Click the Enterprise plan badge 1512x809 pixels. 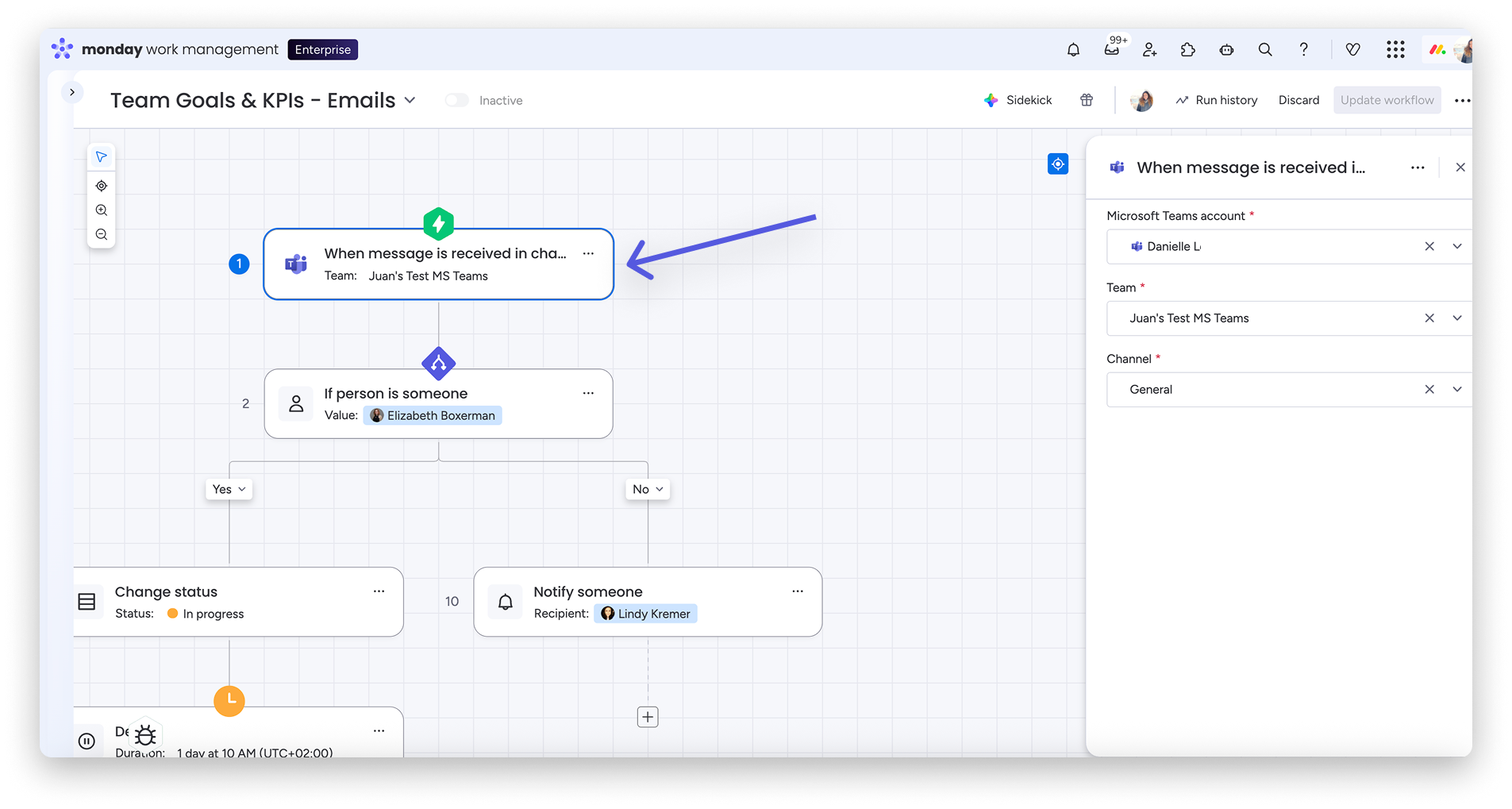point(323,49)
